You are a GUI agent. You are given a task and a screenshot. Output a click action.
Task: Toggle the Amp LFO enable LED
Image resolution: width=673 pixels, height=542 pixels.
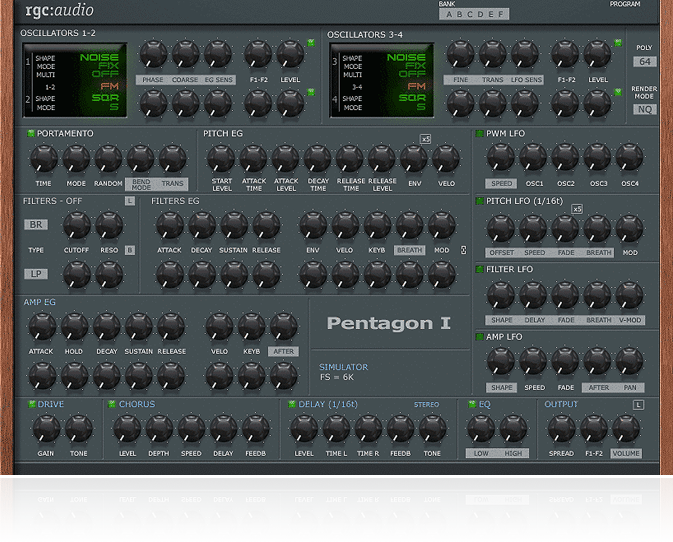479,337
